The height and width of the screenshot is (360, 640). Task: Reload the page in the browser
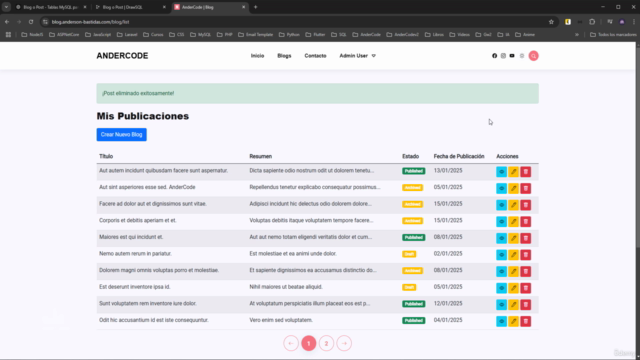(31, 22)
